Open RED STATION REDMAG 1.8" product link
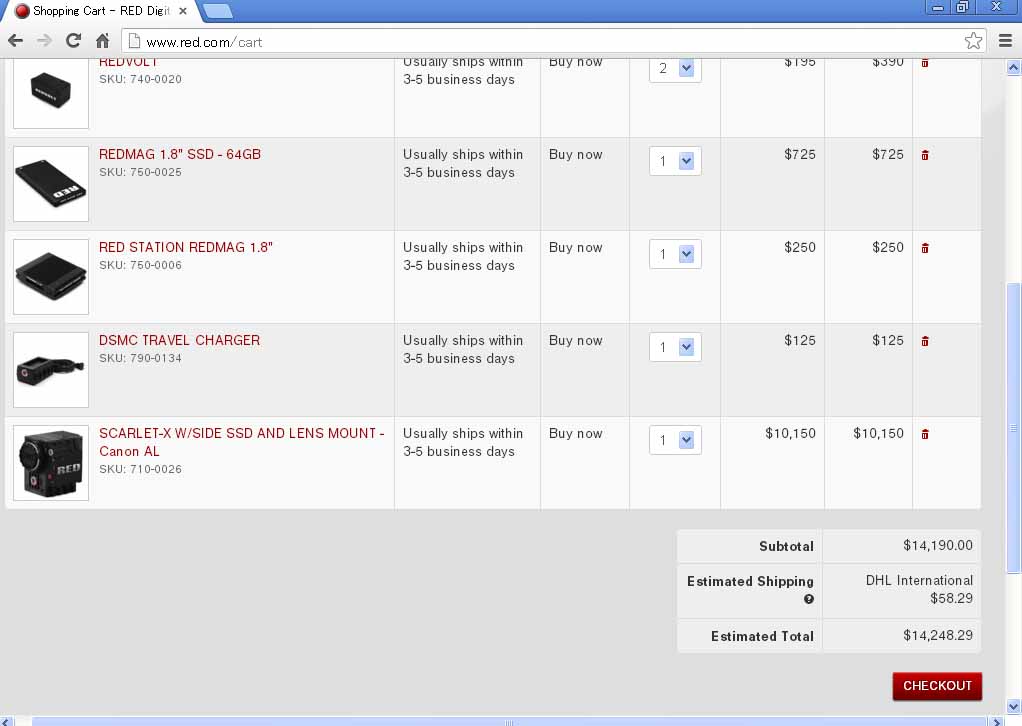The width and height of the screenshot is (1022, 726). tap(186, 248)
